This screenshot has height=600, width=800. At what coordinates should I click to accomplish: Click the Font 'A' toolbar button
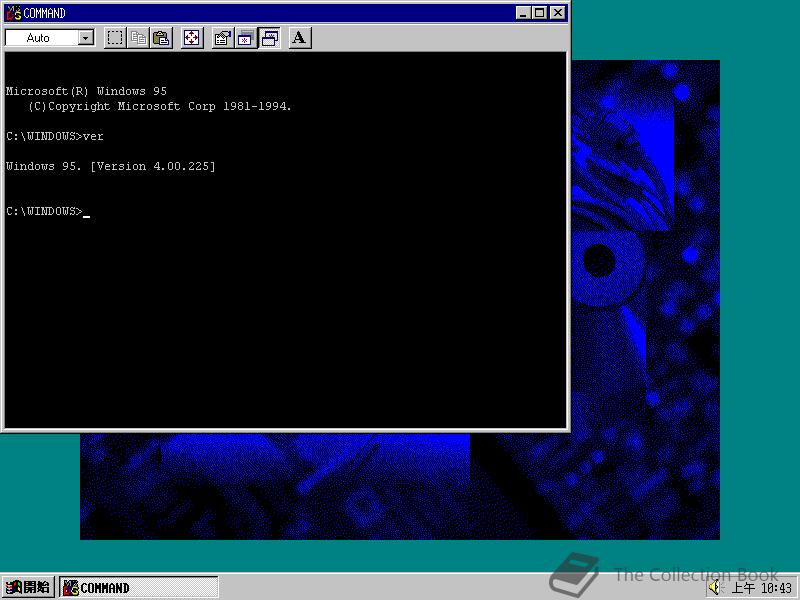[299, 38]
